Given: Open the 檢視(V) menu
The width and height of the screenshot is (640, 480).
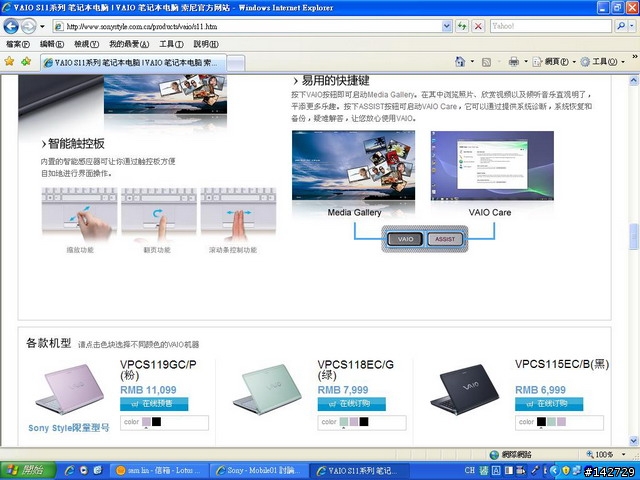Looking at the screenshot, I should pos(87,44).
